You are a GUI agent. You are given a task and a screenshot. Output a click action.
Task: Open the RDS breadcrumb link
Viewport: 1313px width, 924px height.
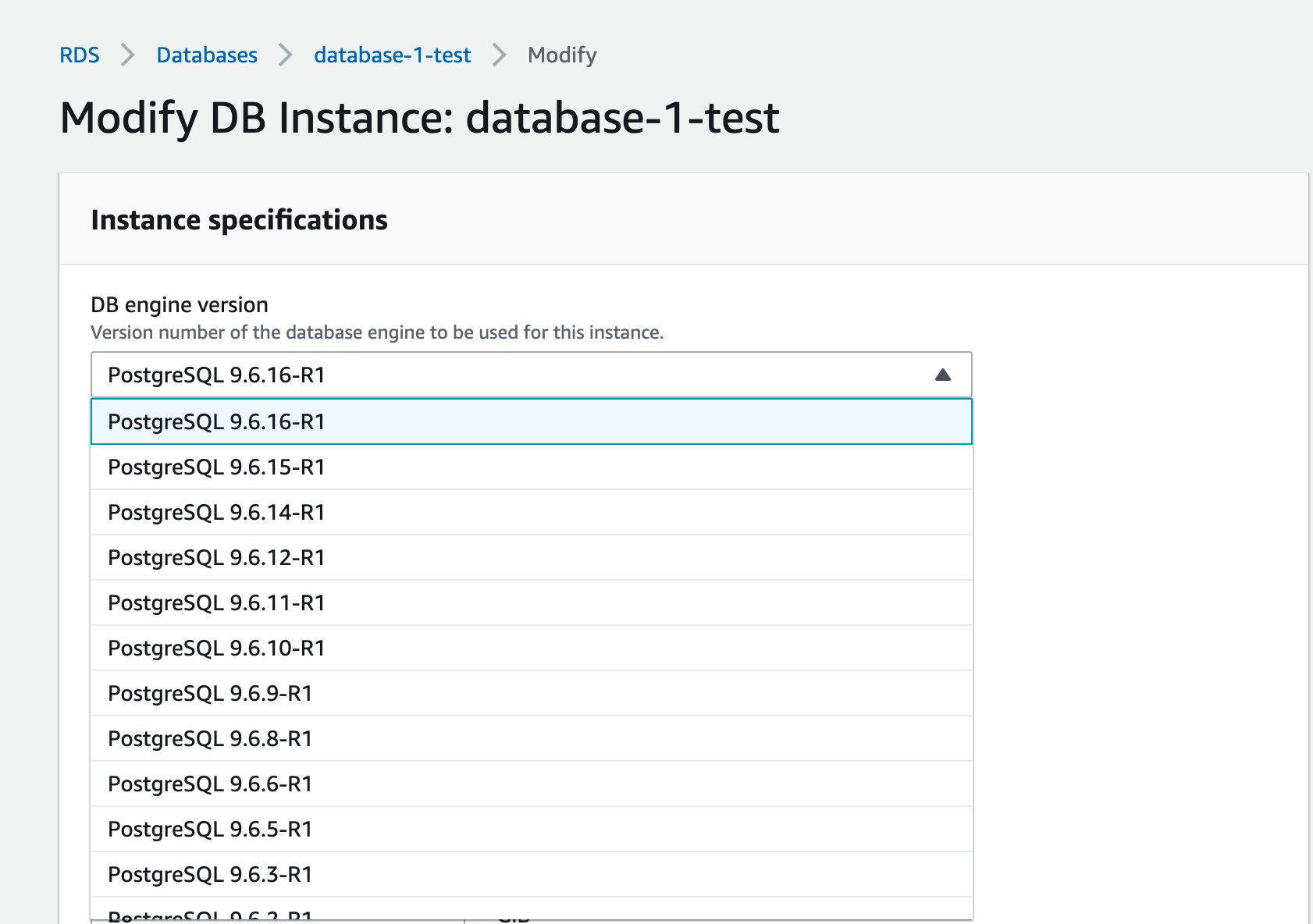80,55
